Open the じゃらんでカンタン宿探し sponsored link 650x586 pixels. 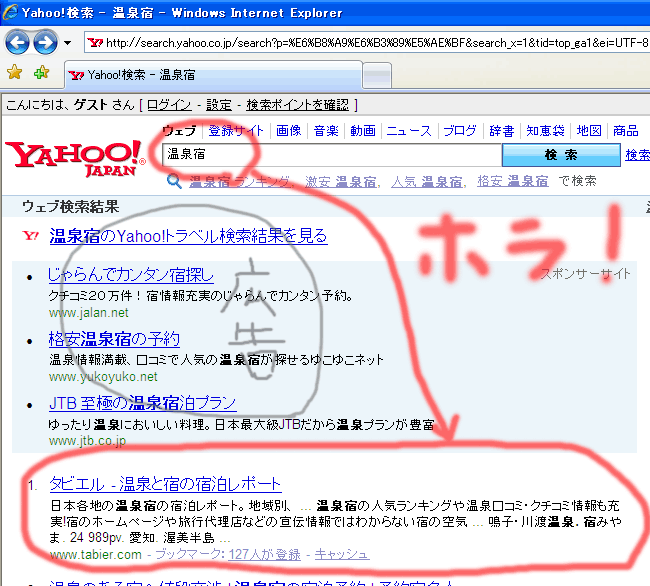tap(131, 275)
